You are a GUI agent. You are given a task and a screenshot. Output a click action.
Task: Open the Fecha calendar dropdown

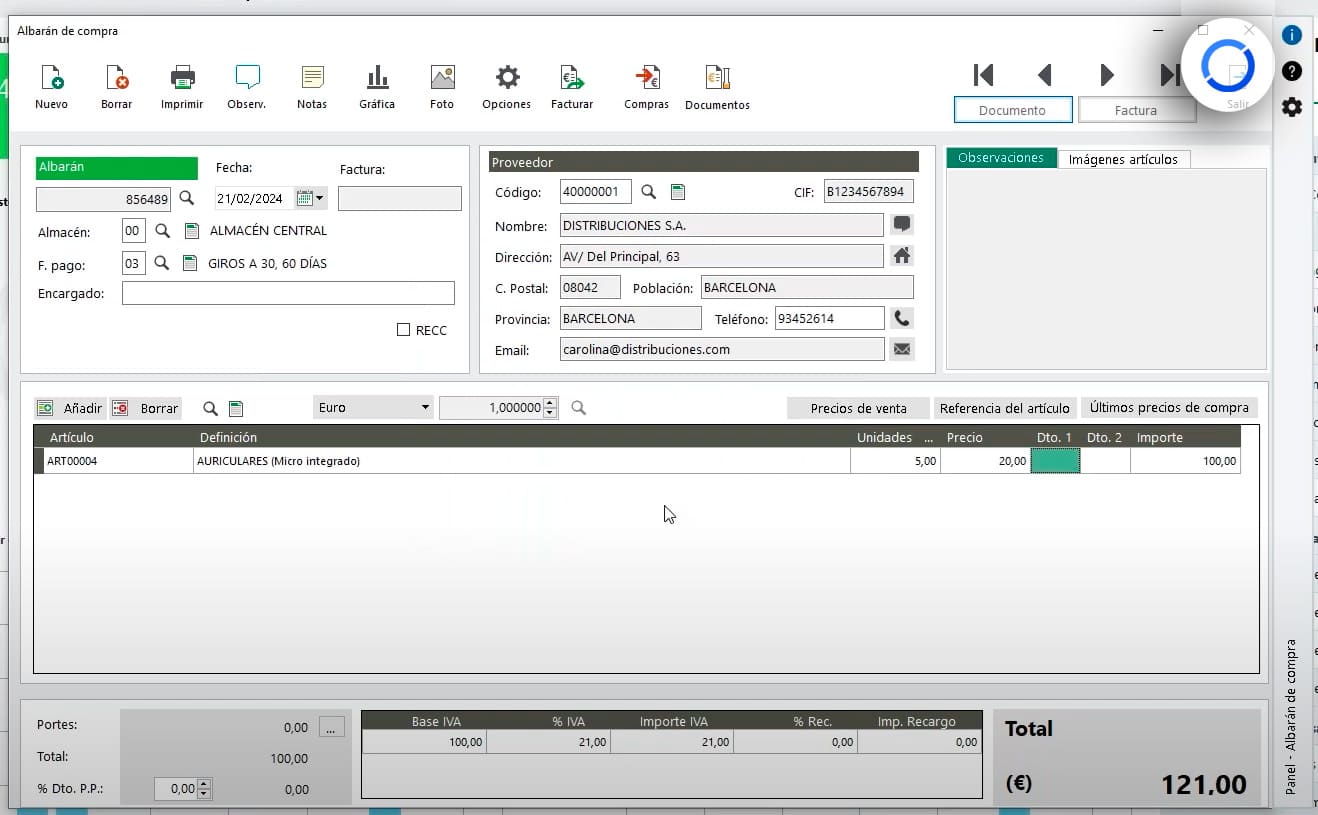click(313, 197)
